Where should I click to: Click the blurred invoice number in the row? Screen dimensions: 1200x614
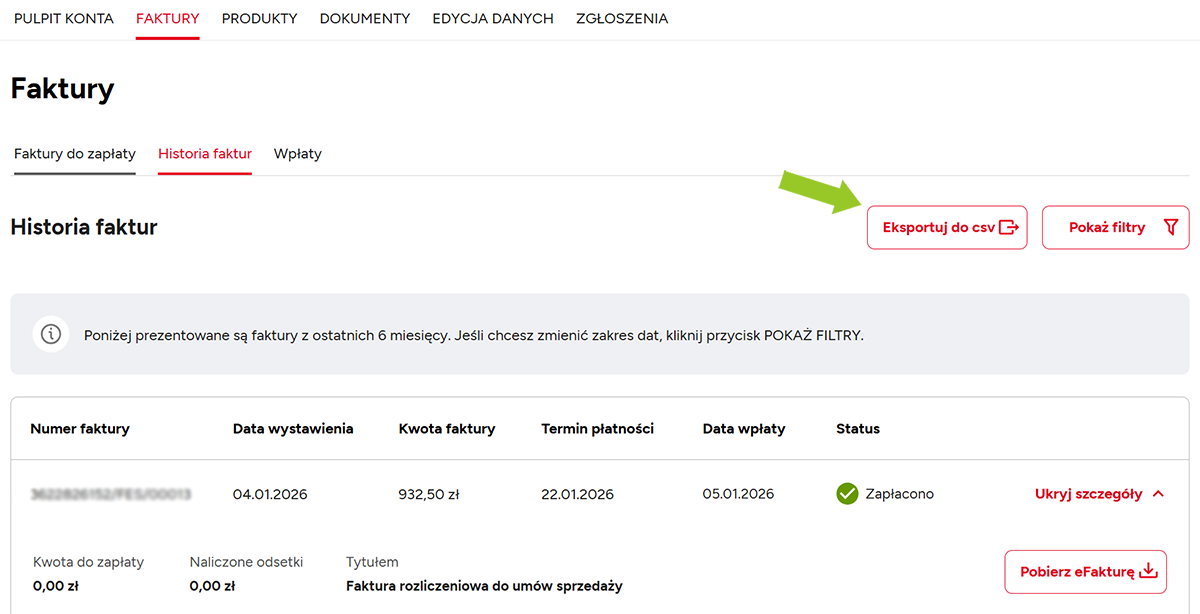(111, 494)
